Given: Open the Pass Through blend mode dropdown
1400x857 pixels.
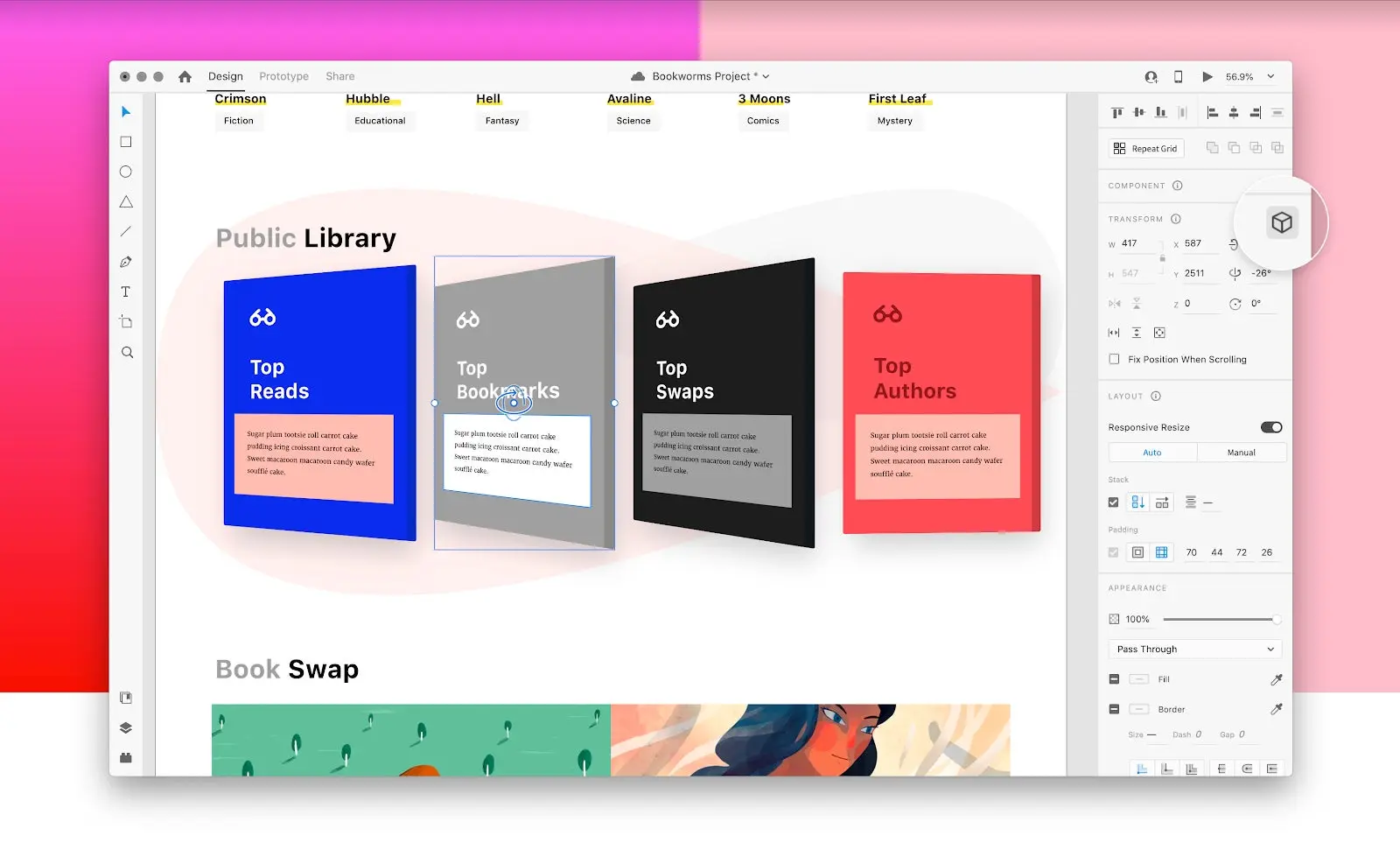Looking at the screenshot, I should click(x=1194, y=649).
